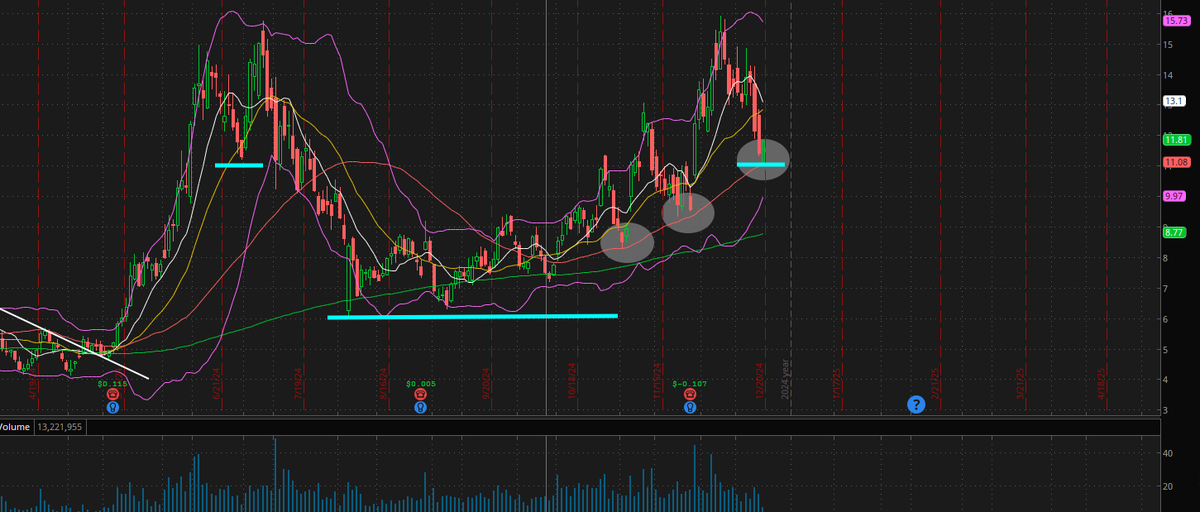Select the white descending trendline drawing

coord(74,344)
